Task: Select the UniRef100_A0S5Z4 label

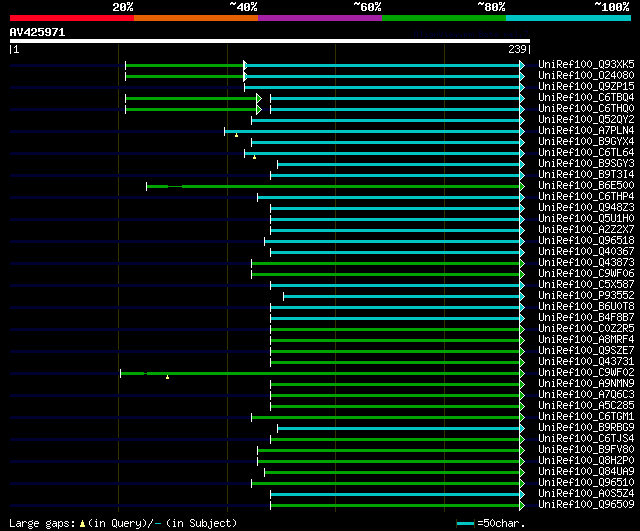Action: tap(586, 494)
